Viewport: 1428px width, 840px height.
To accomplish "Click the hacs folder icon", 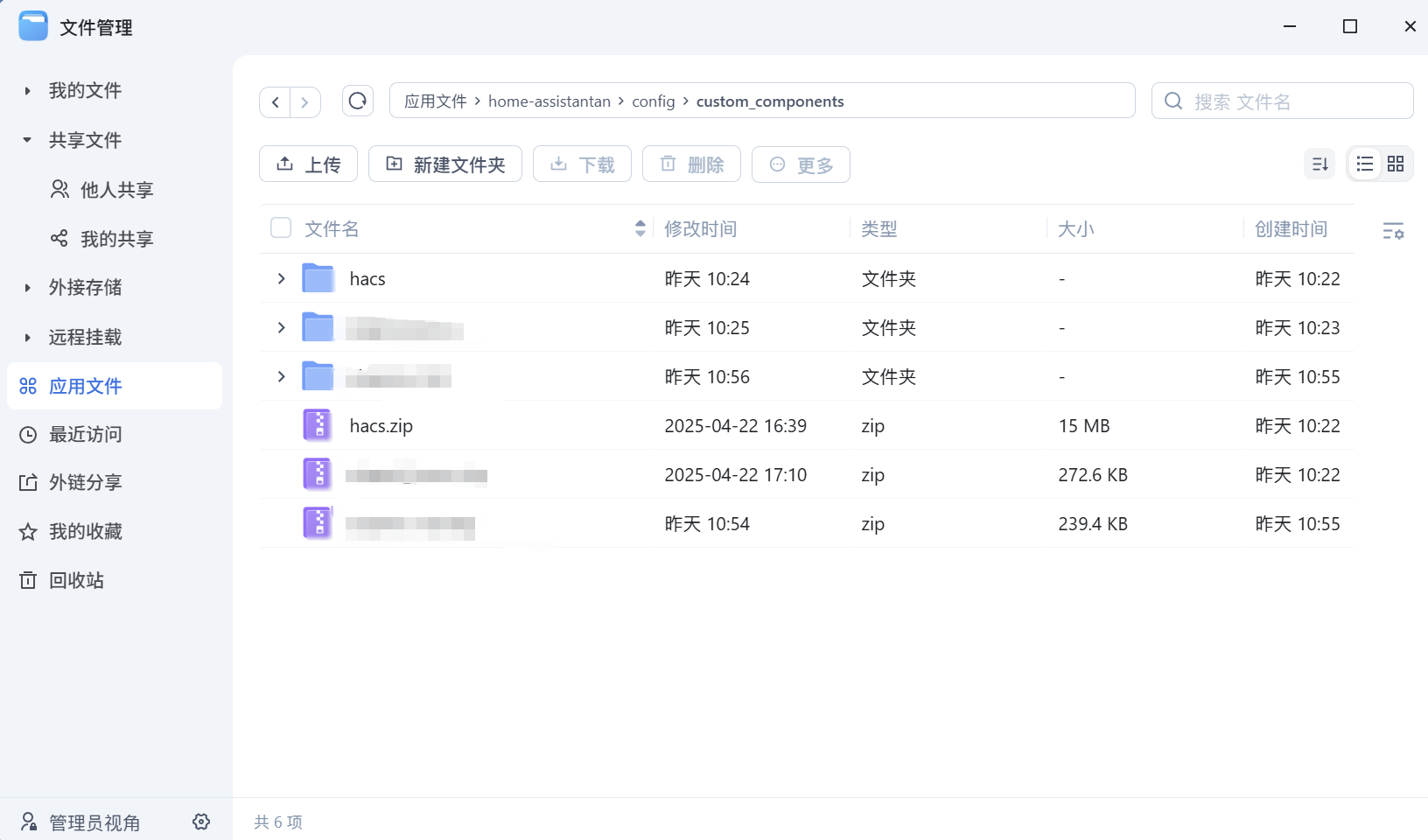I will pyautogui.click(x=318, y=278).
